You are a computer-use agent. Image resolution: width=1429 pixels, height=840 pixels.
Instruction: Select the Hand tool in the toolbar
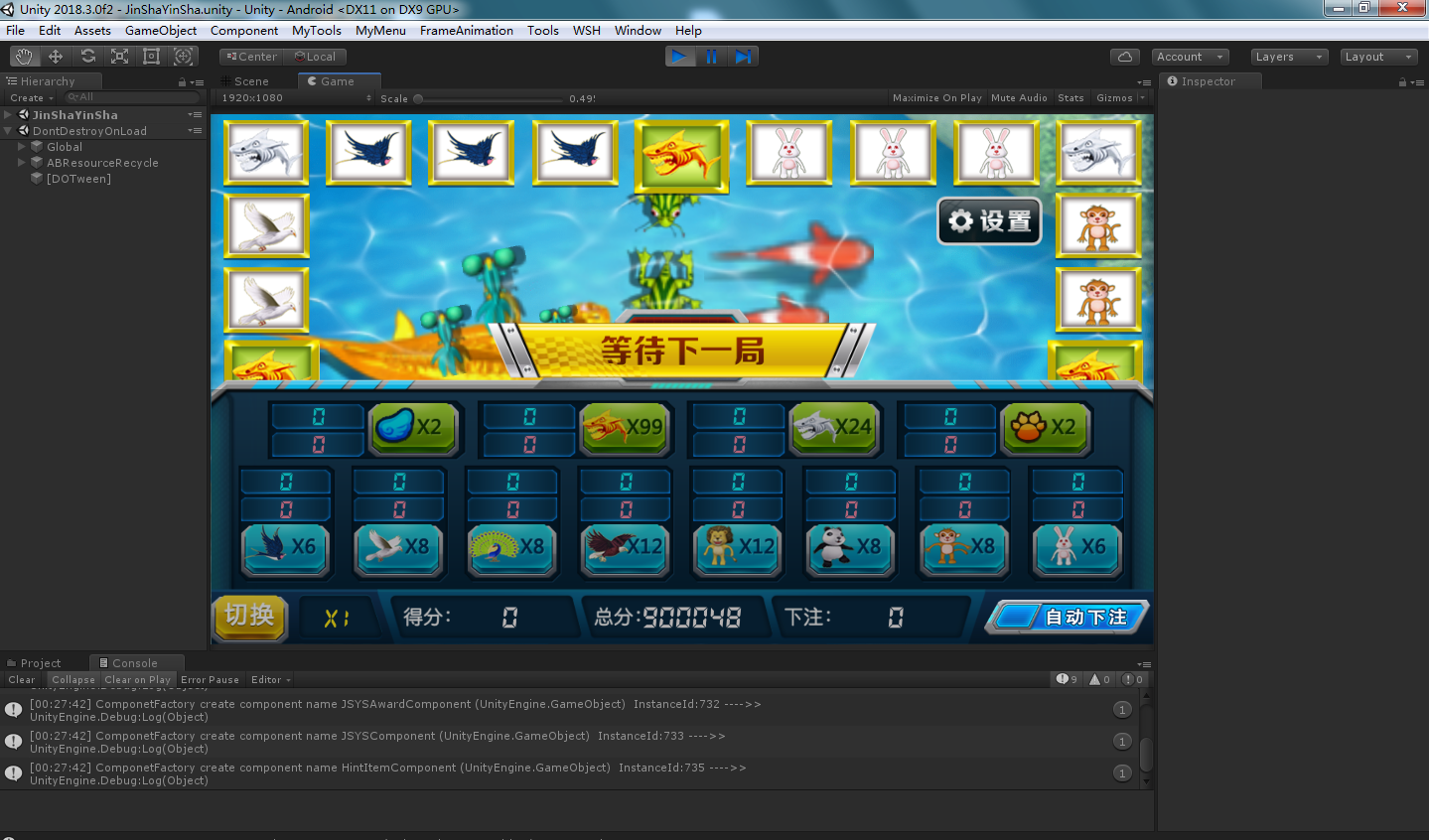click(x=24, y=56)
